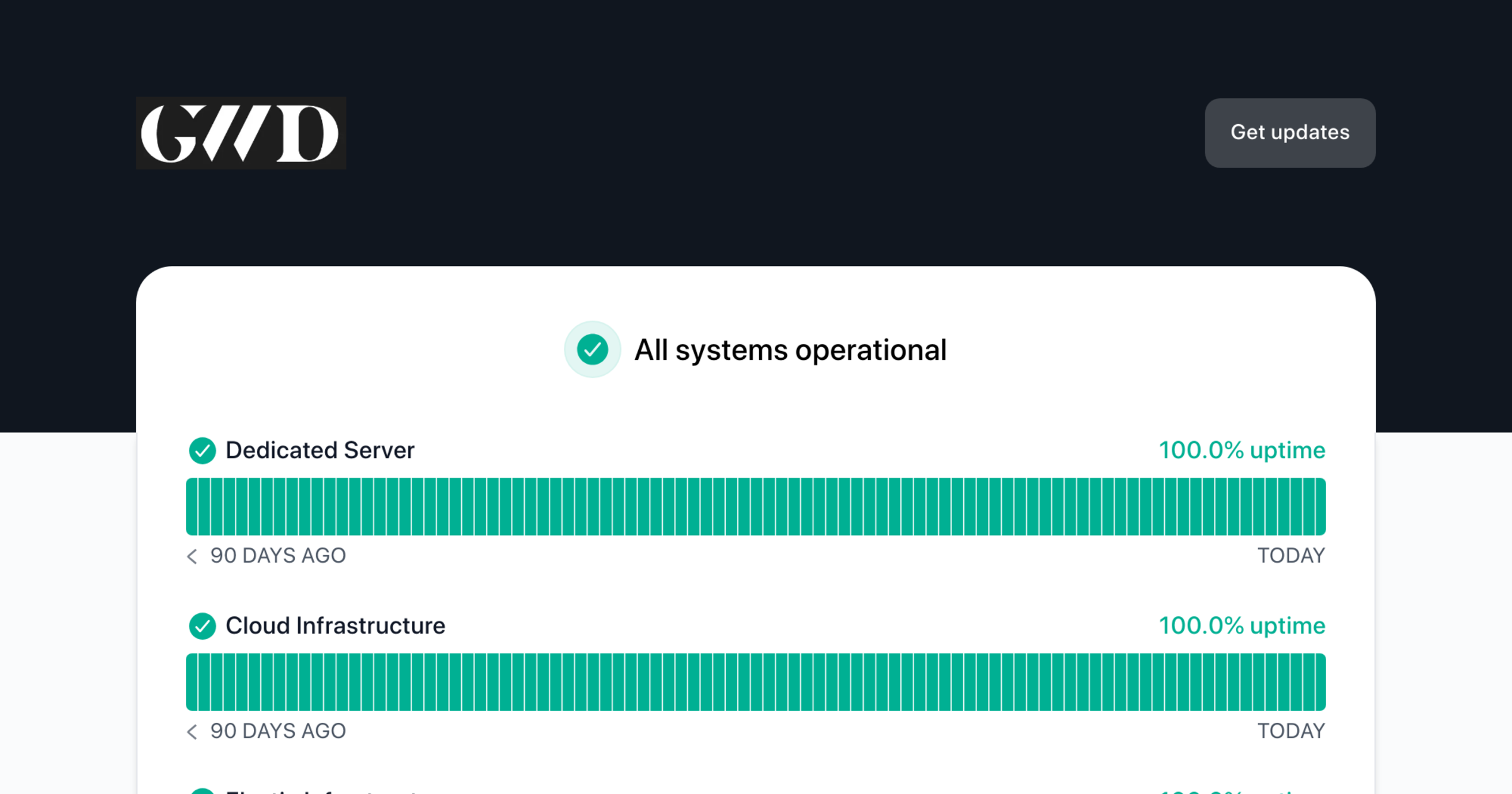
Task: Click 90 DAYS AGO under Dedicated Server
Action: pyautogui.click(x=278, y=556)
